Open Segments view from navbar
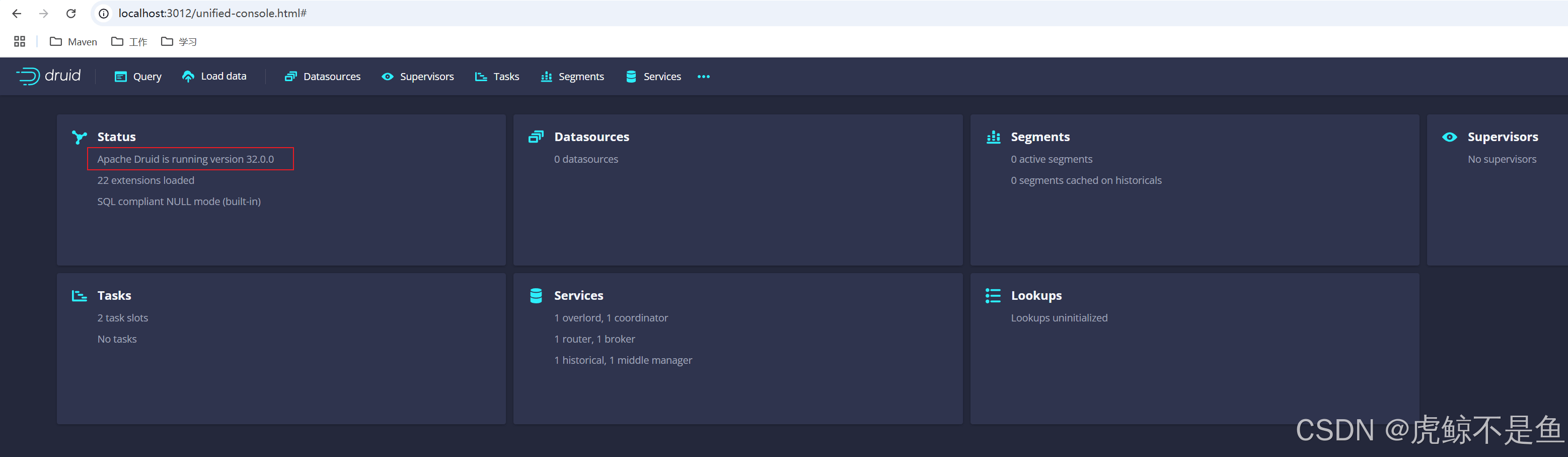This screenshot has height=457, width=1568. point(572,77)
